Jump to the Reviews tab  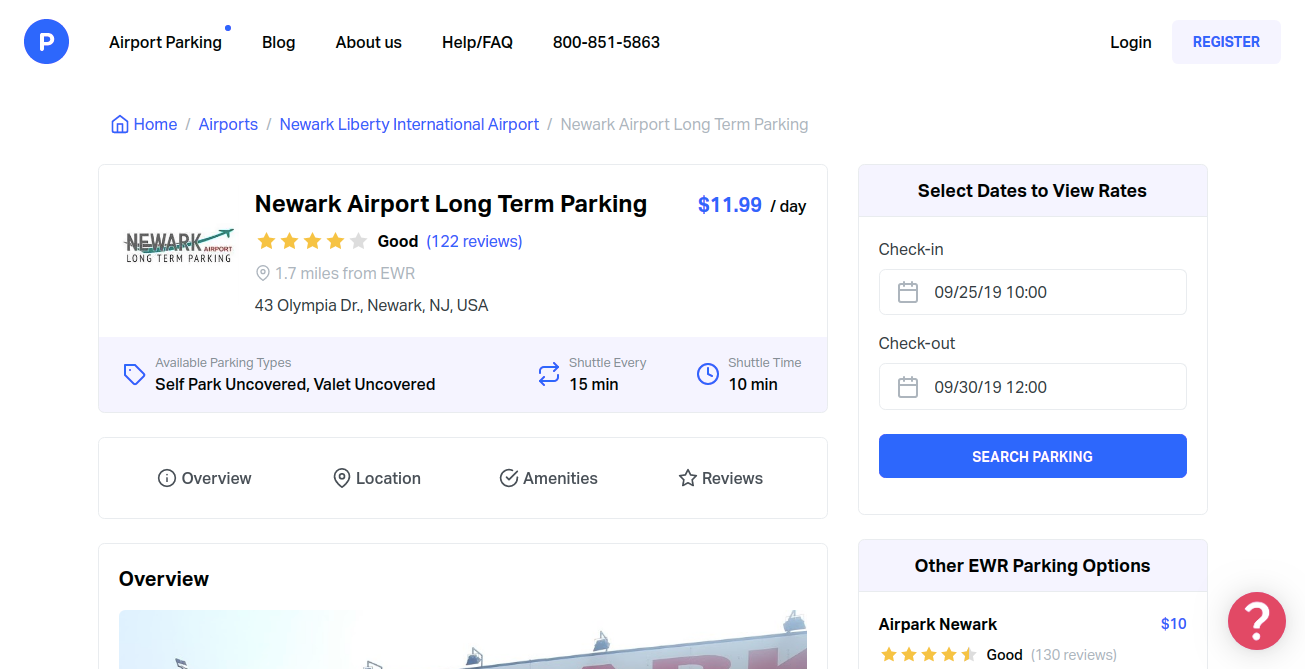click(720, 478)
